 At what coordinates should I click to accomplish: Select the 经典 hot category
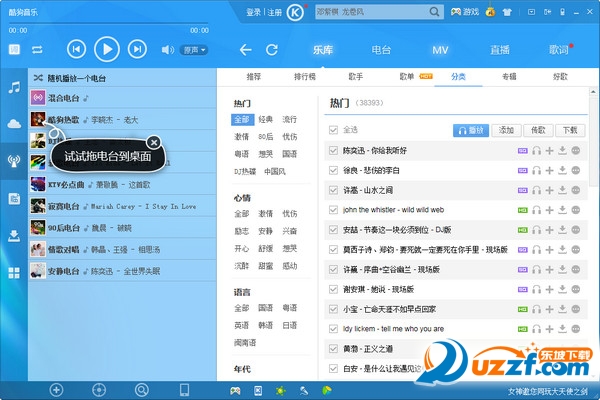pyautogui.click(x=265, y=119)
